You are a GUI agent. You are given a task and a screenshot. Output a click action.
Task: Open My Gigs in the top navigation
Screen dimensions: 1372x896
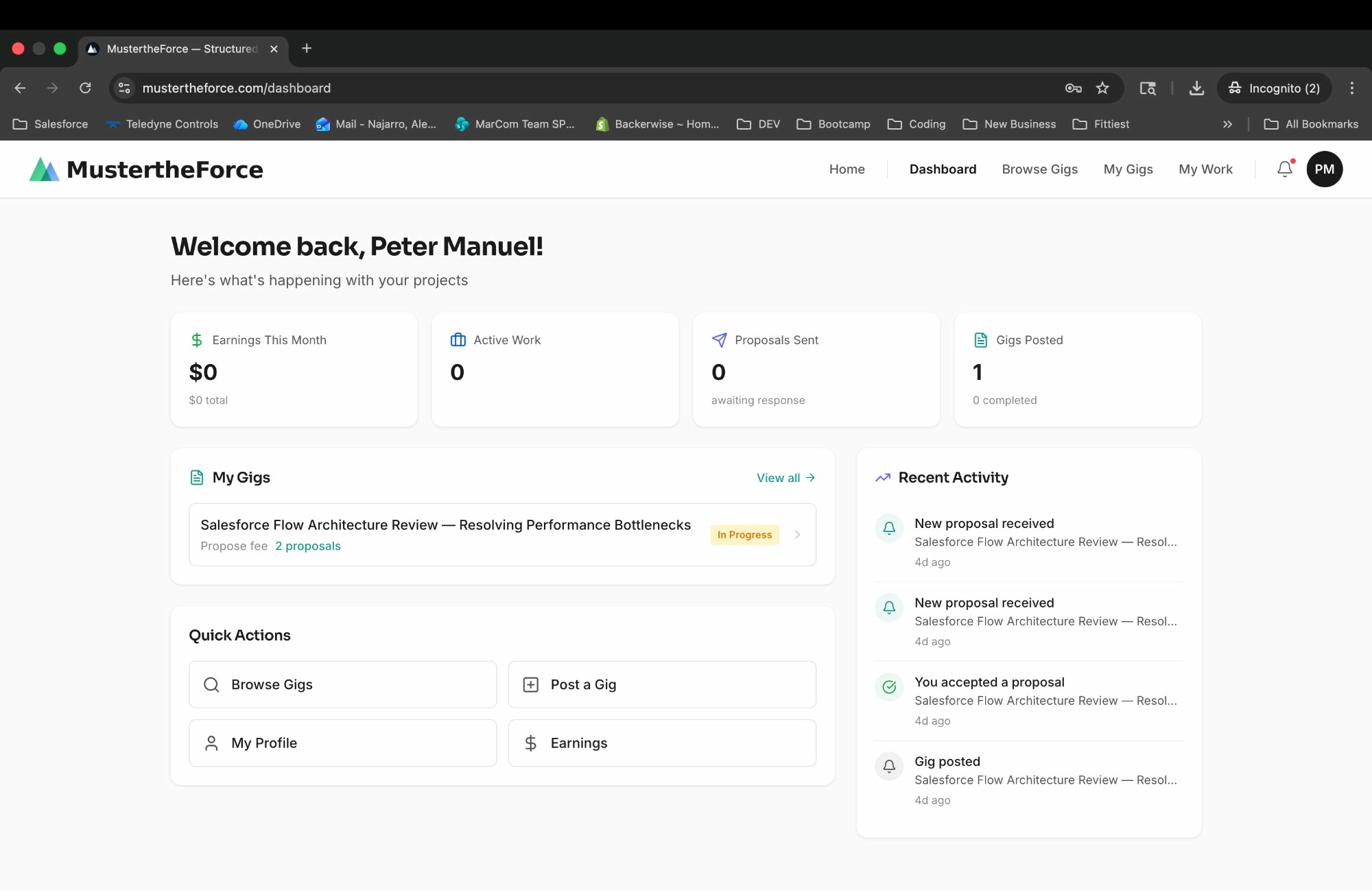[x=1127, y=170]
